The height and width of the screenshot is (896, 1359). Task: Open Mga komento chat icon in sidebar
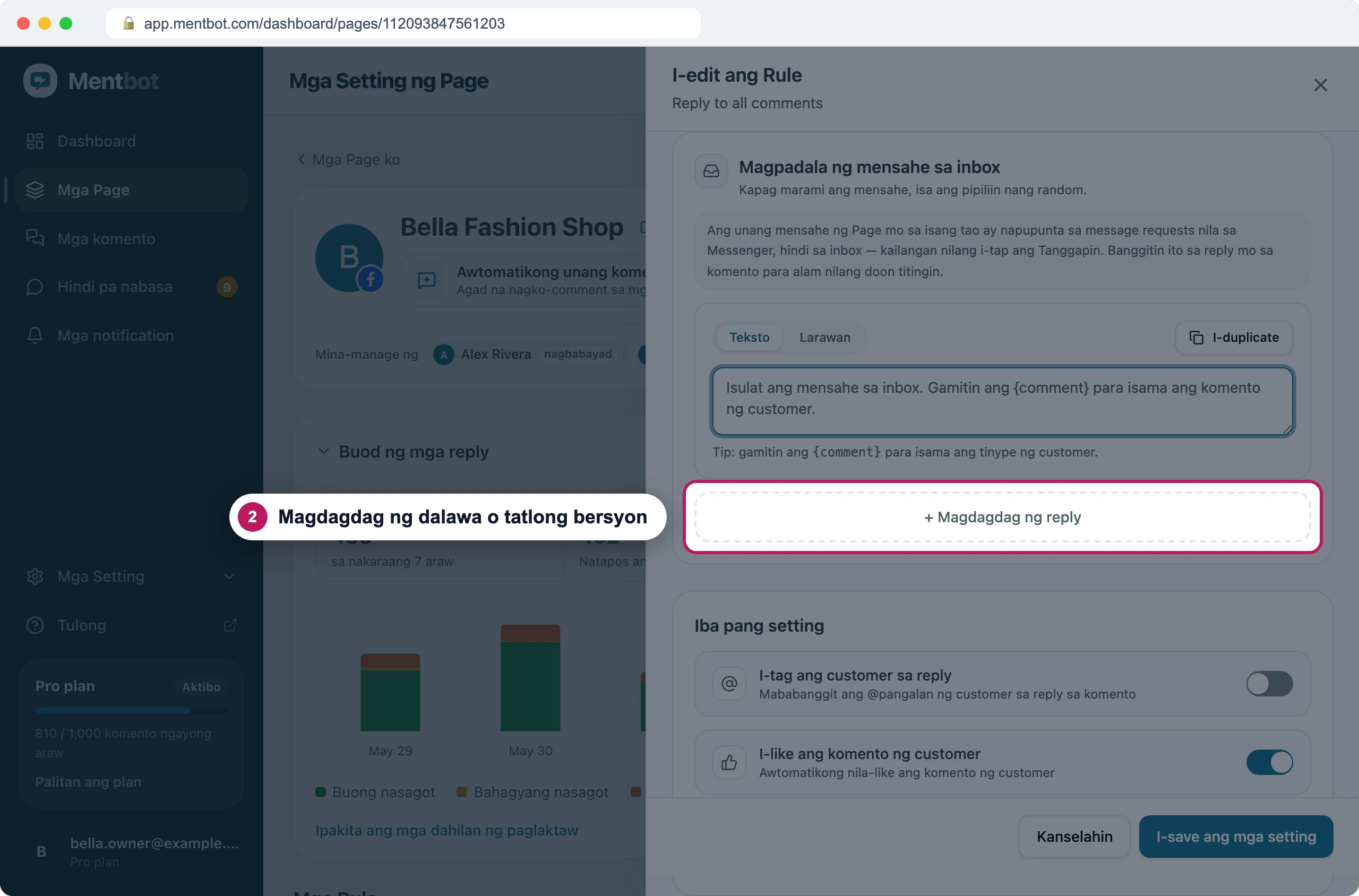click(x=35, y=238)
